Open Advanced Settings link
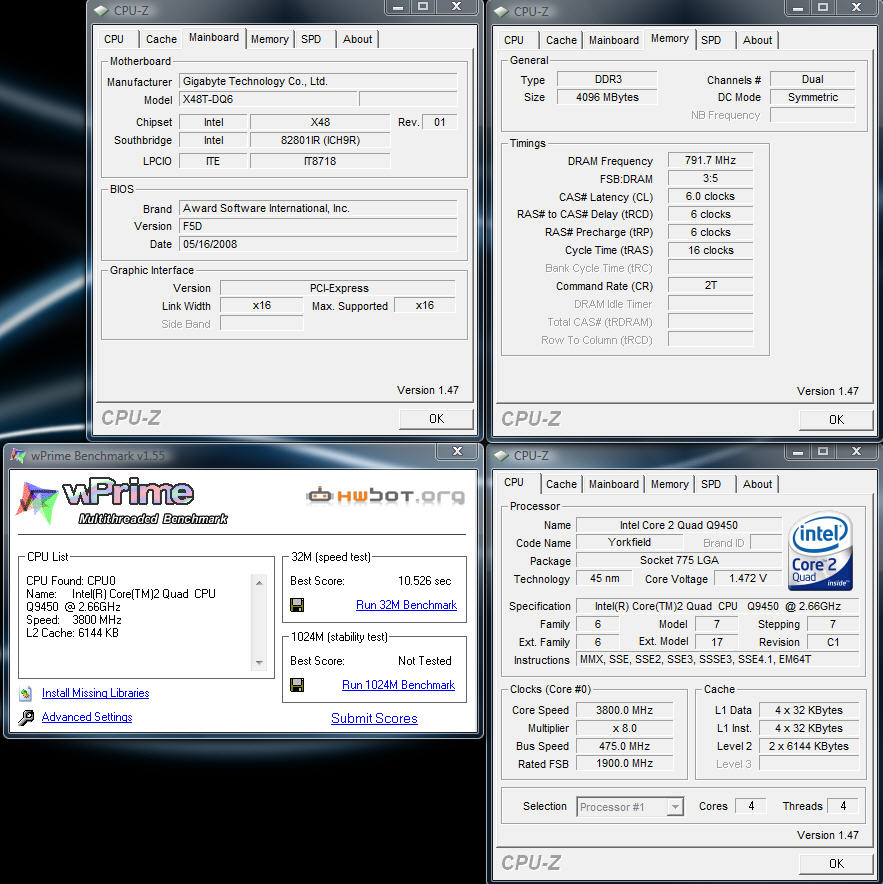 87,717
